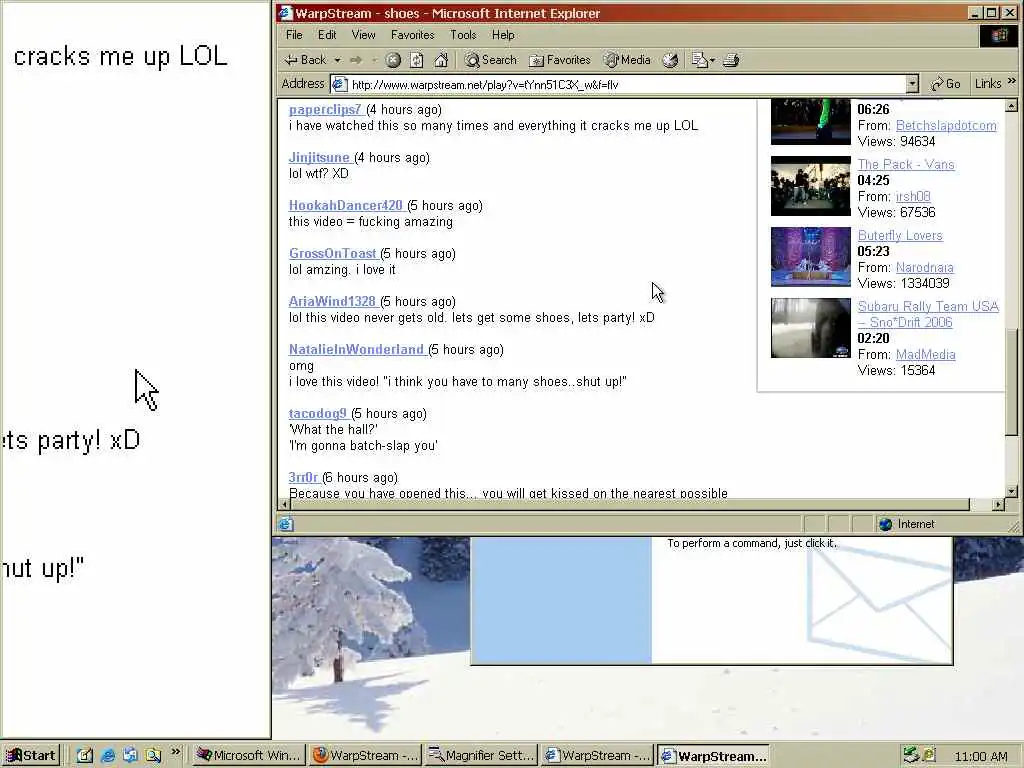The image size is (1024, 768).
Task: Open the Media toolbar button
Action: coord(627,60)
